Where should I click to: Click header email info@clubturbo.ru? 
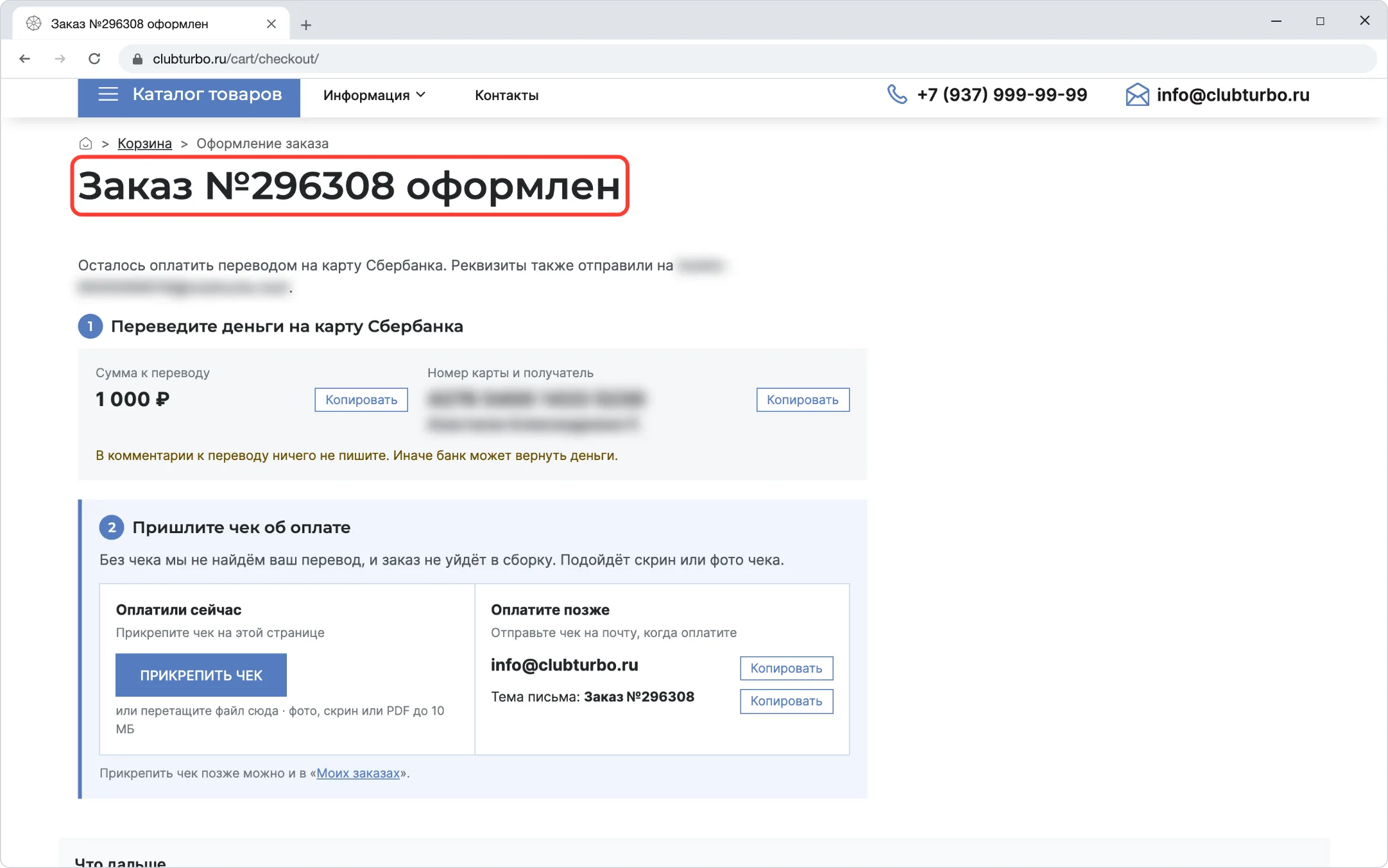click(x=1233, y=95)
